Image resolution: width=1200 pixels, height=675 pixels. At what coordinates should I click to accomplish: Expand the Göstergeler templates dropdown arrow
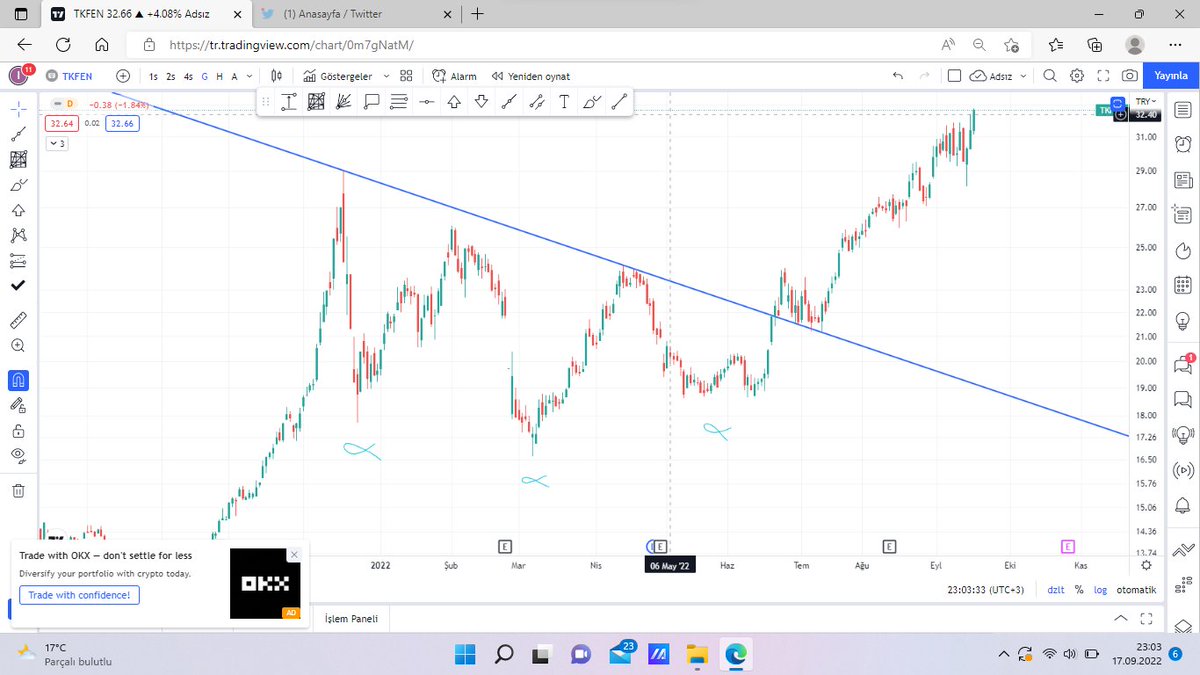(x=386, y=76)
